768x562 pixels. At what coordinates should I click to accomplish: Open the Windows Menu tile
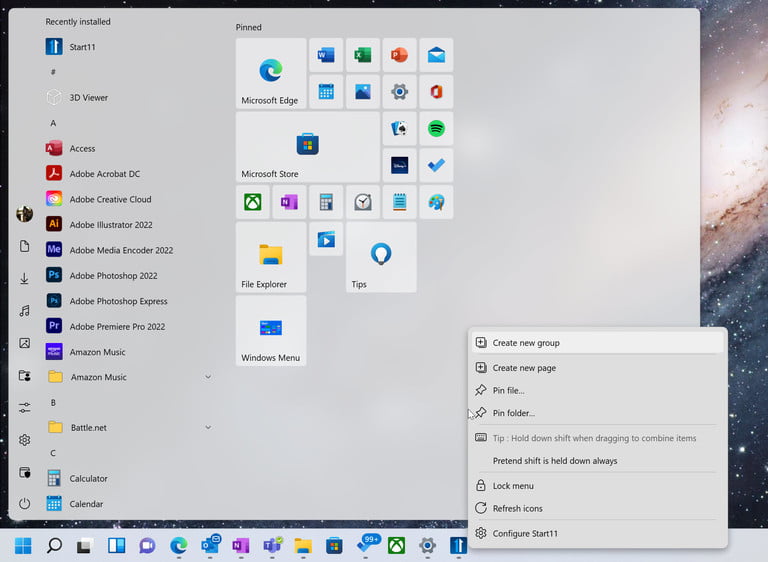pyautogui.click(x=271, y=331)
